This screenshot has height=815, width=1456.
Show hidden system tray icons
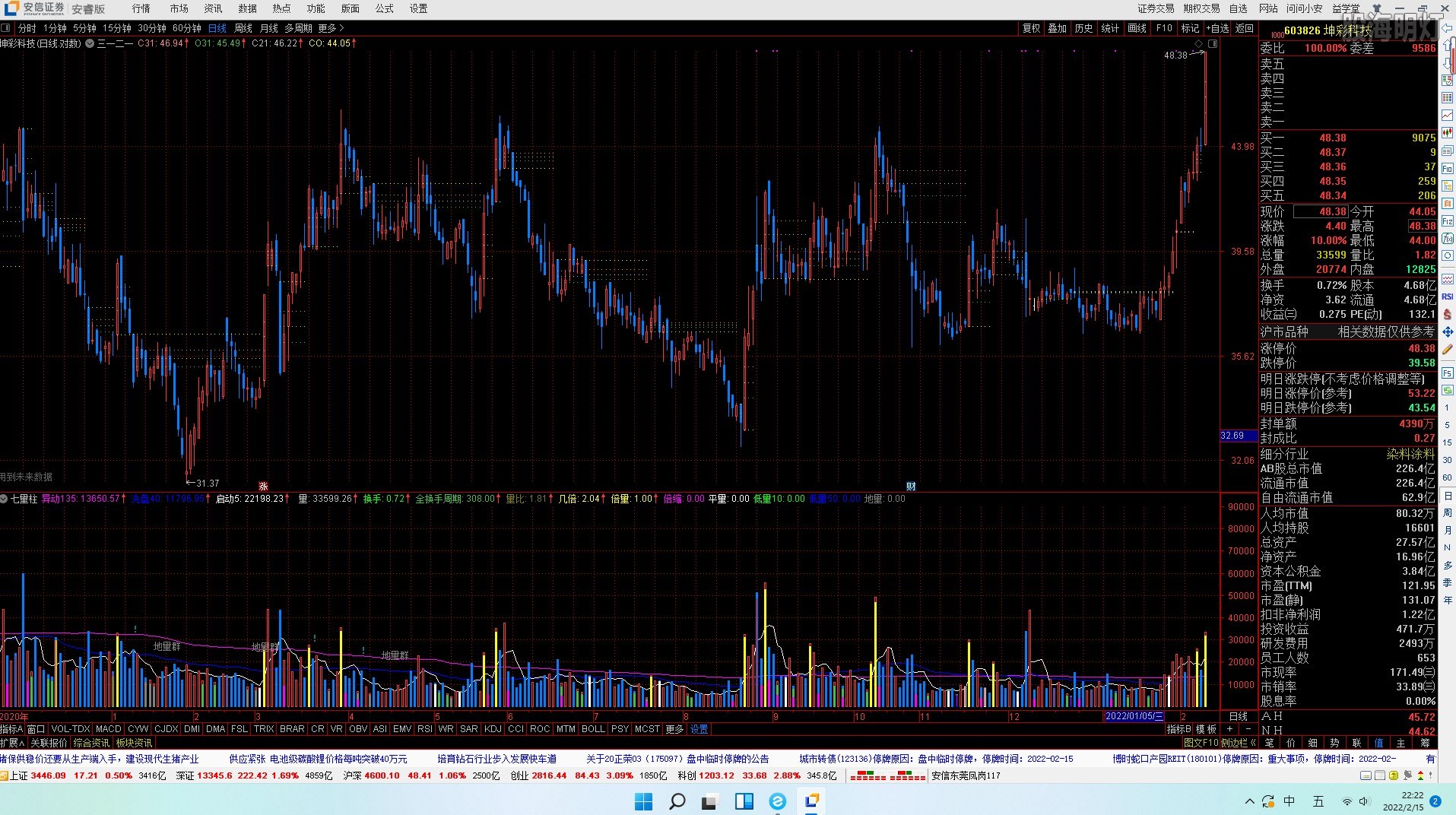[1249, 801]
